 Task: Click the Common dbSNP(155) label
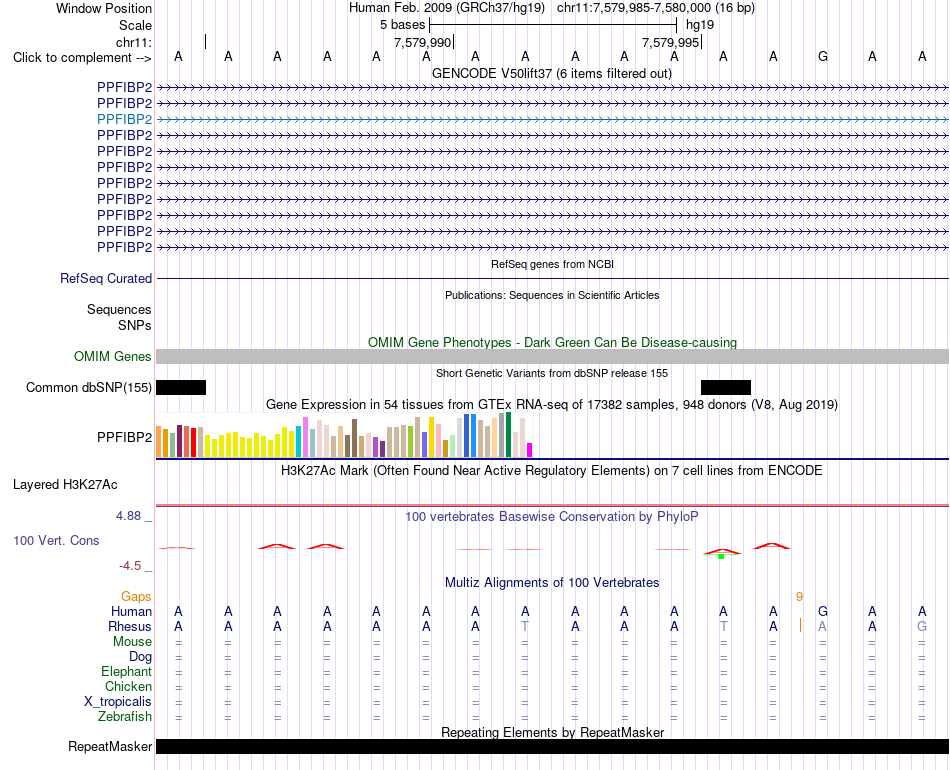tap(88, 388)
